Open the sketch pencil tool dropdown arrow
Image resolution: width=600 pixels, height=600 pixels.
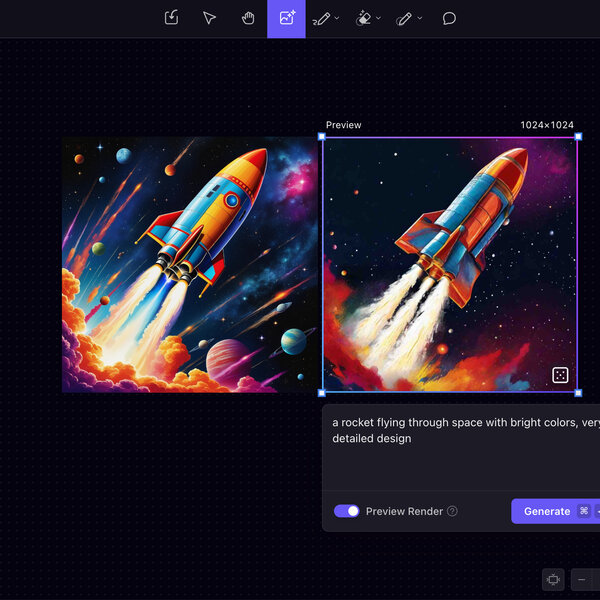[x=337, y=18]
